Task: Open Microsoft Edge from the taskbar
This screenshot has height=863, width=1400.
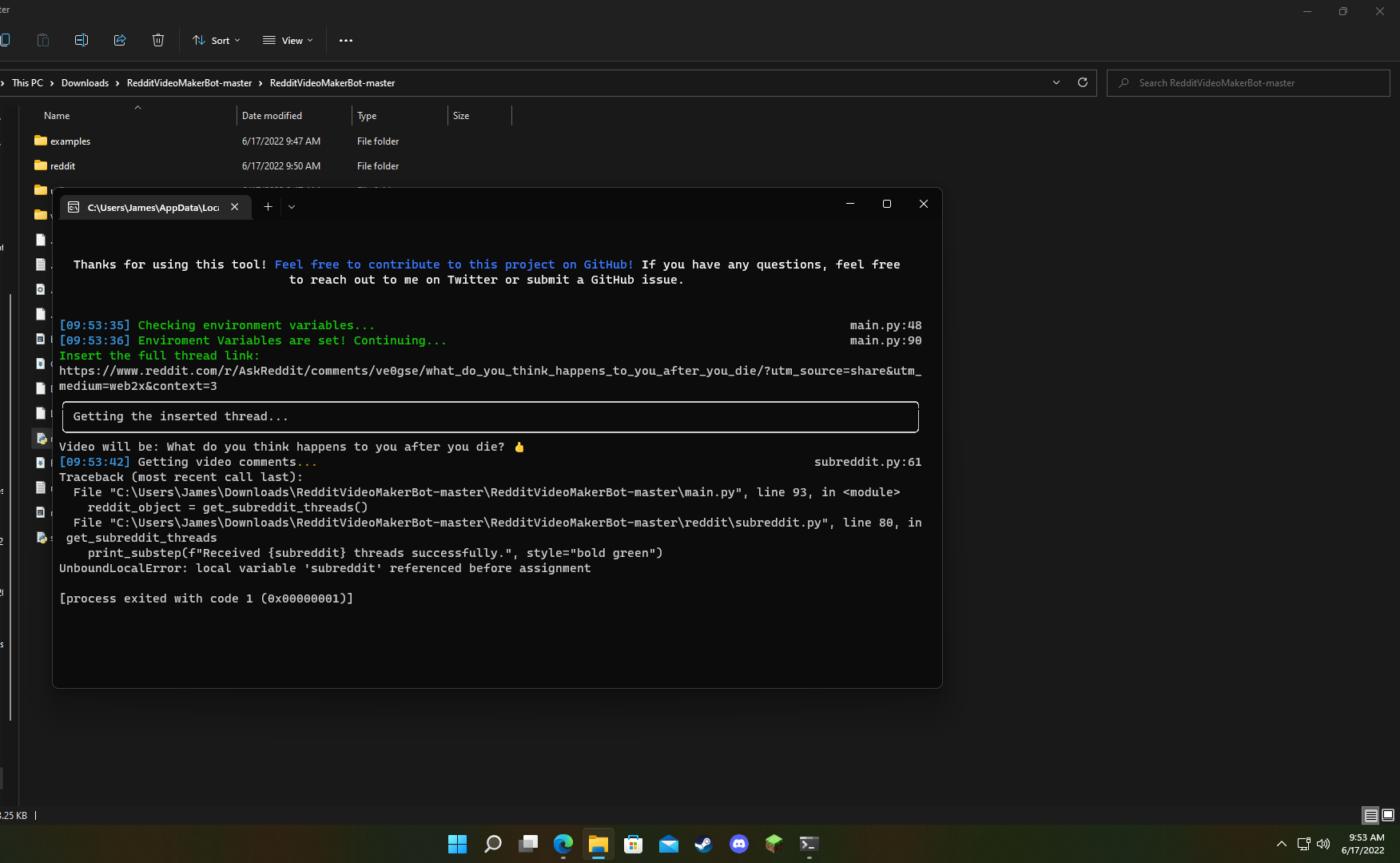Action: 563,844
